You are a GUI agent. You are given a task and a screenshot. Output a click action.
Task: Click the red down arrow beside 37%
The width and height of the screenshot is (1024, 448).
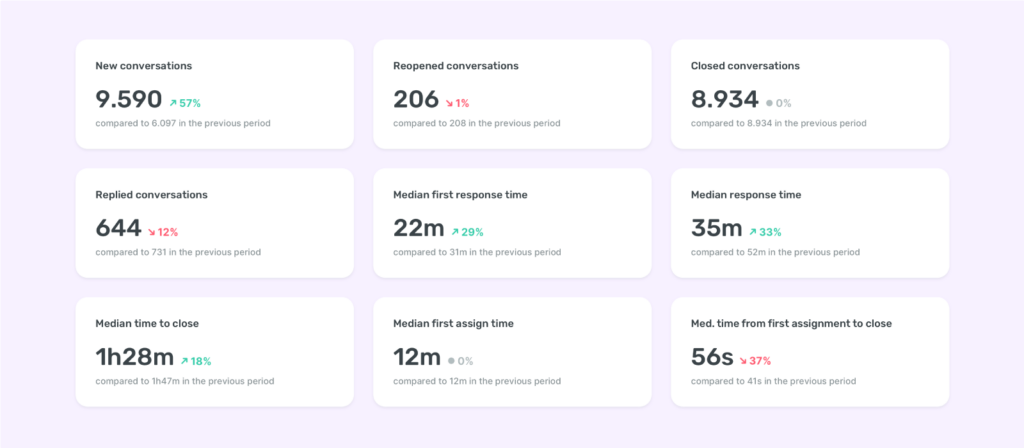click(743, 360)
